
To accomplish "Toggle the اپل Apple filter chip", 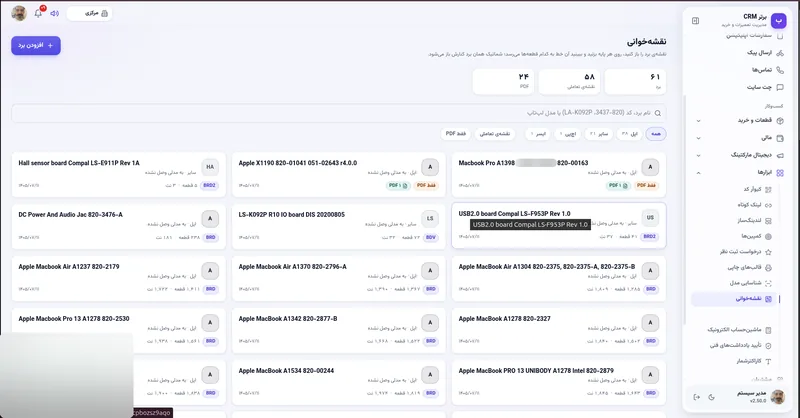I will coord(630,134).
